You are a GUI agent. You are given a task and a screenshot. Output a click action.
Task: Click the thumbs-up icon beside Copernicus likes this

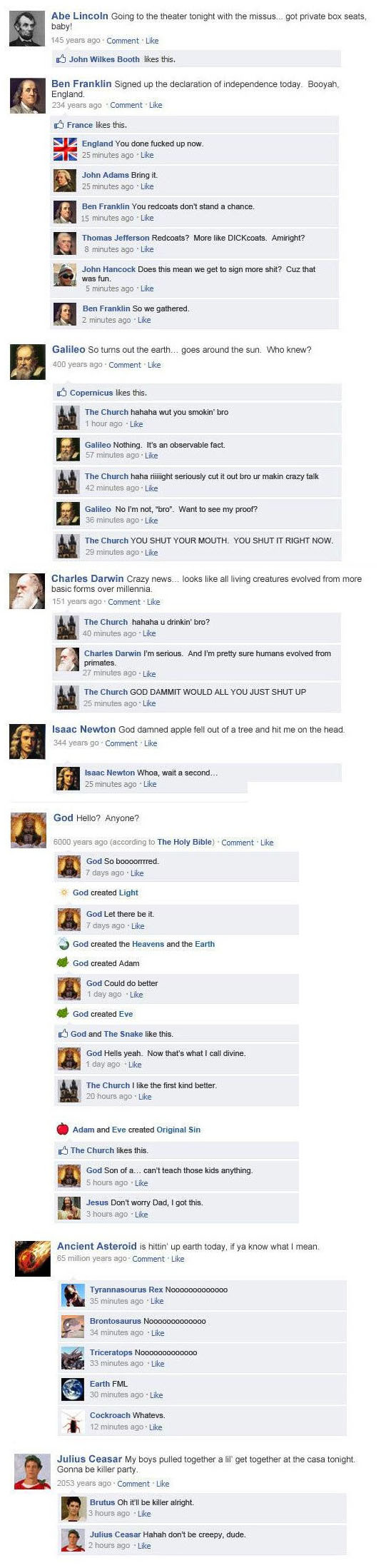tap(62, 393)
